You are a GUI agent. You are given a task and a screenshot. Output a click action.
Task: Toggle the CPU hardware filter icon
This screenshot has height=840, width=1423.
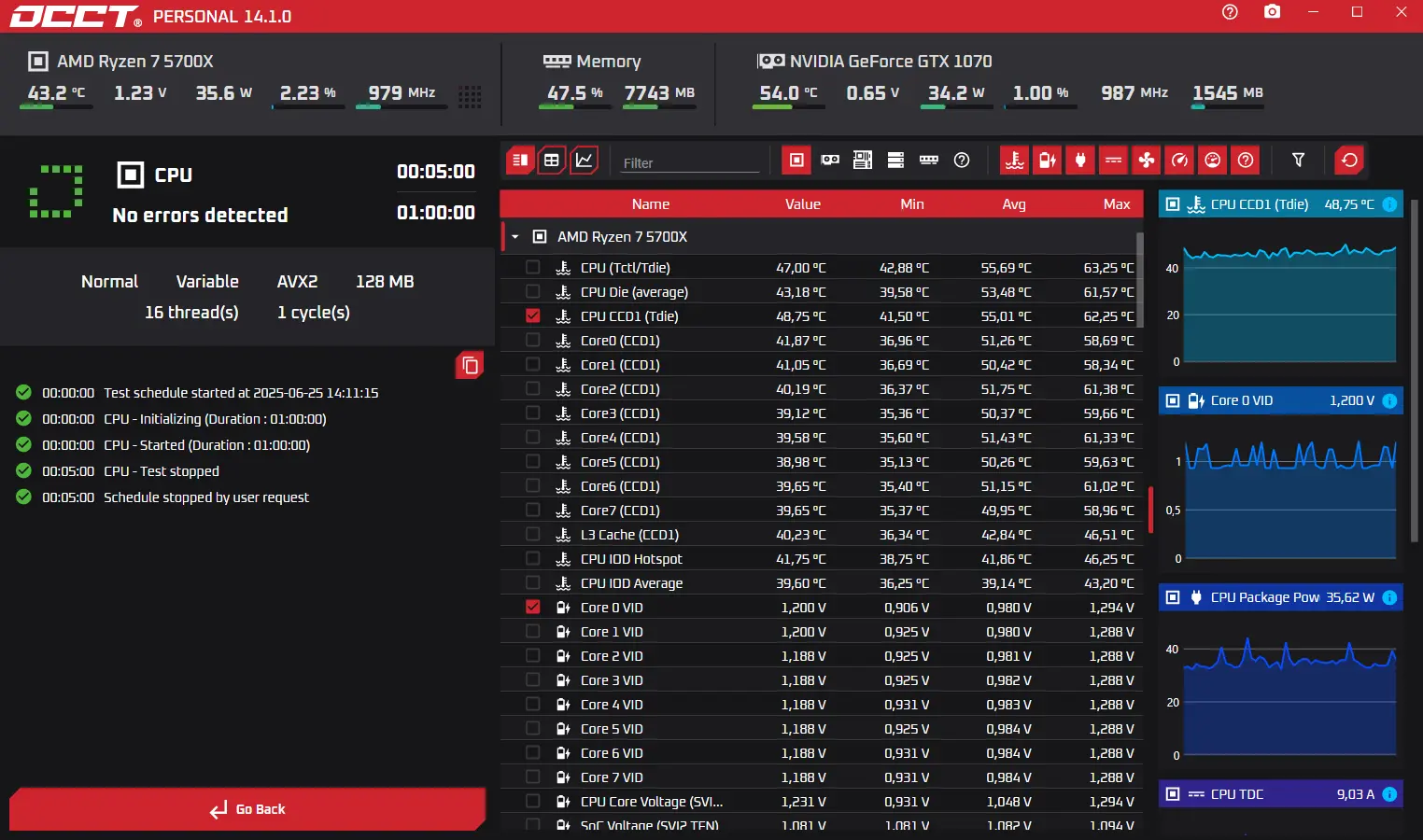click(796, 160)
